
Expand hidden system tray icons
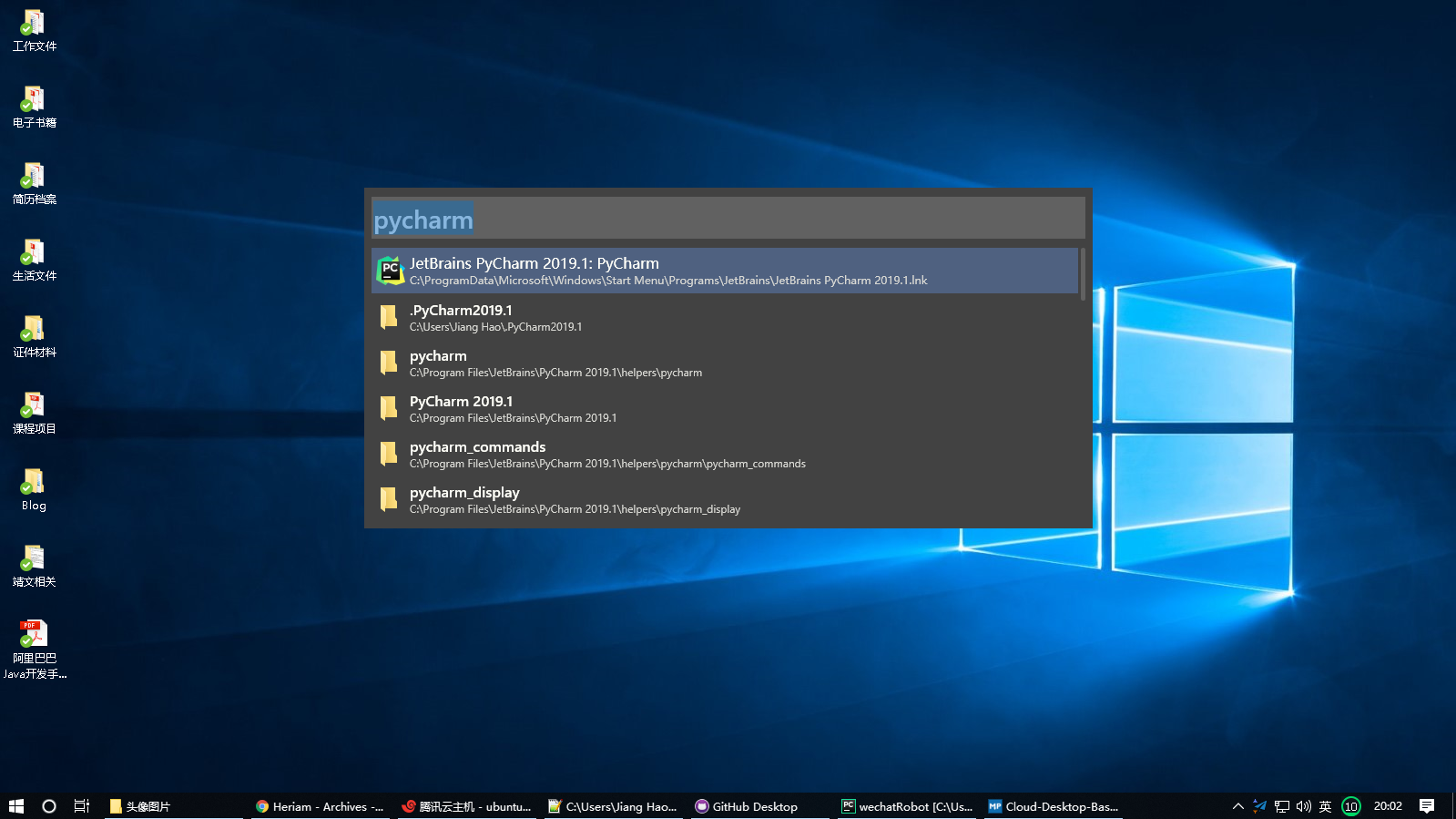pyautogui.click(x=1238, y=806)
